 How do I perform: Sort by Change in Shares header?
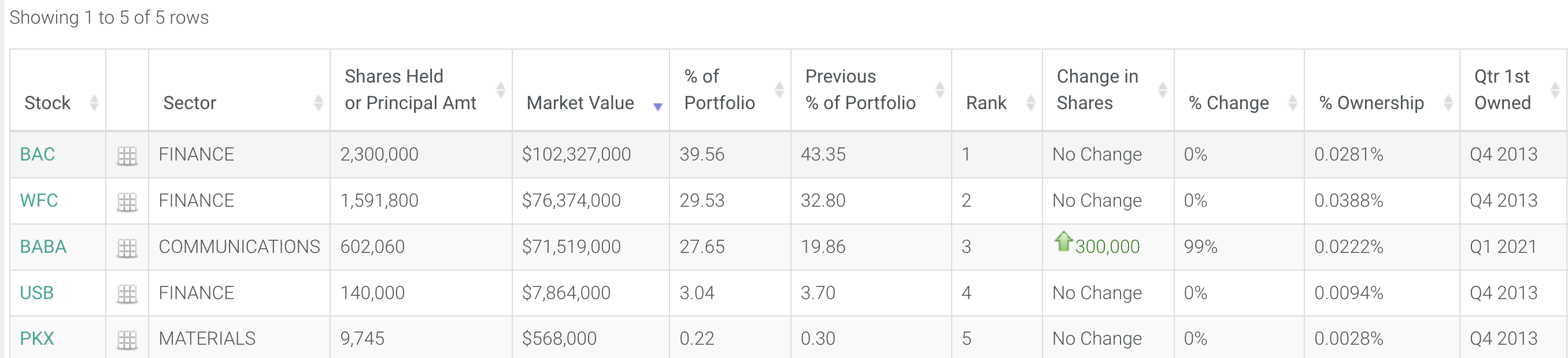coord(1097,90)
